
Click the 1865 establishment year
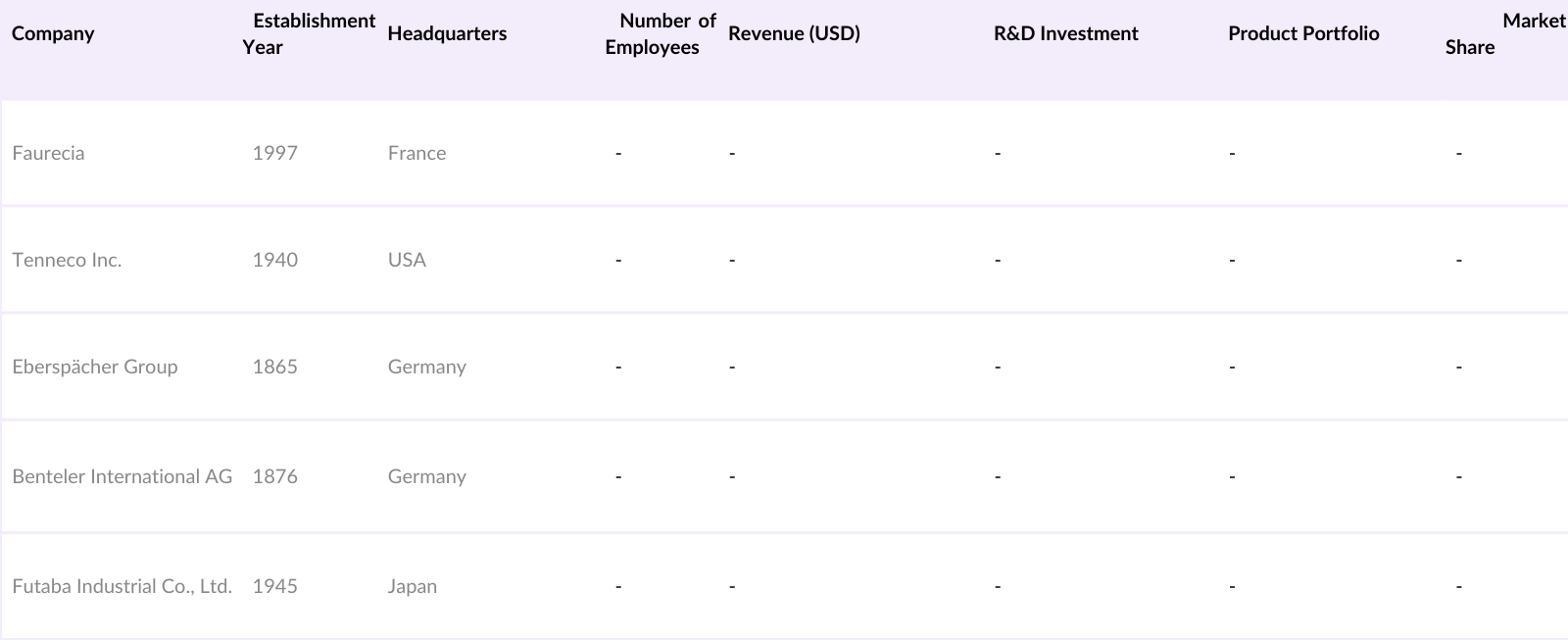274,367
